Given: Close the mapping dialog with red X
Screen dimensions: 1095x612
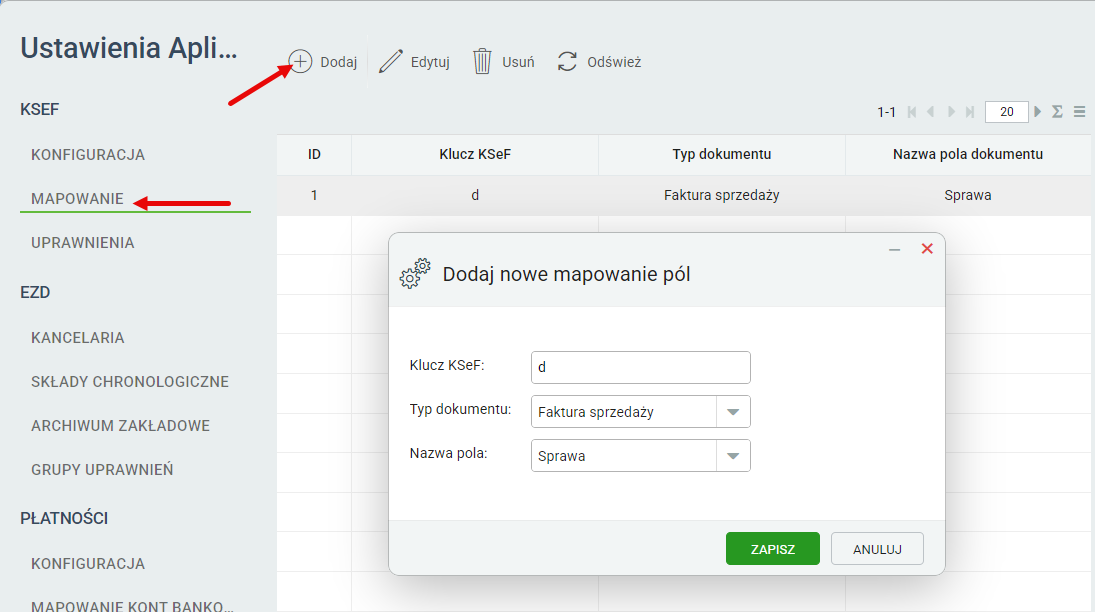Looking at the screenshot, I should pyautogui.click(x=927, y=249).
